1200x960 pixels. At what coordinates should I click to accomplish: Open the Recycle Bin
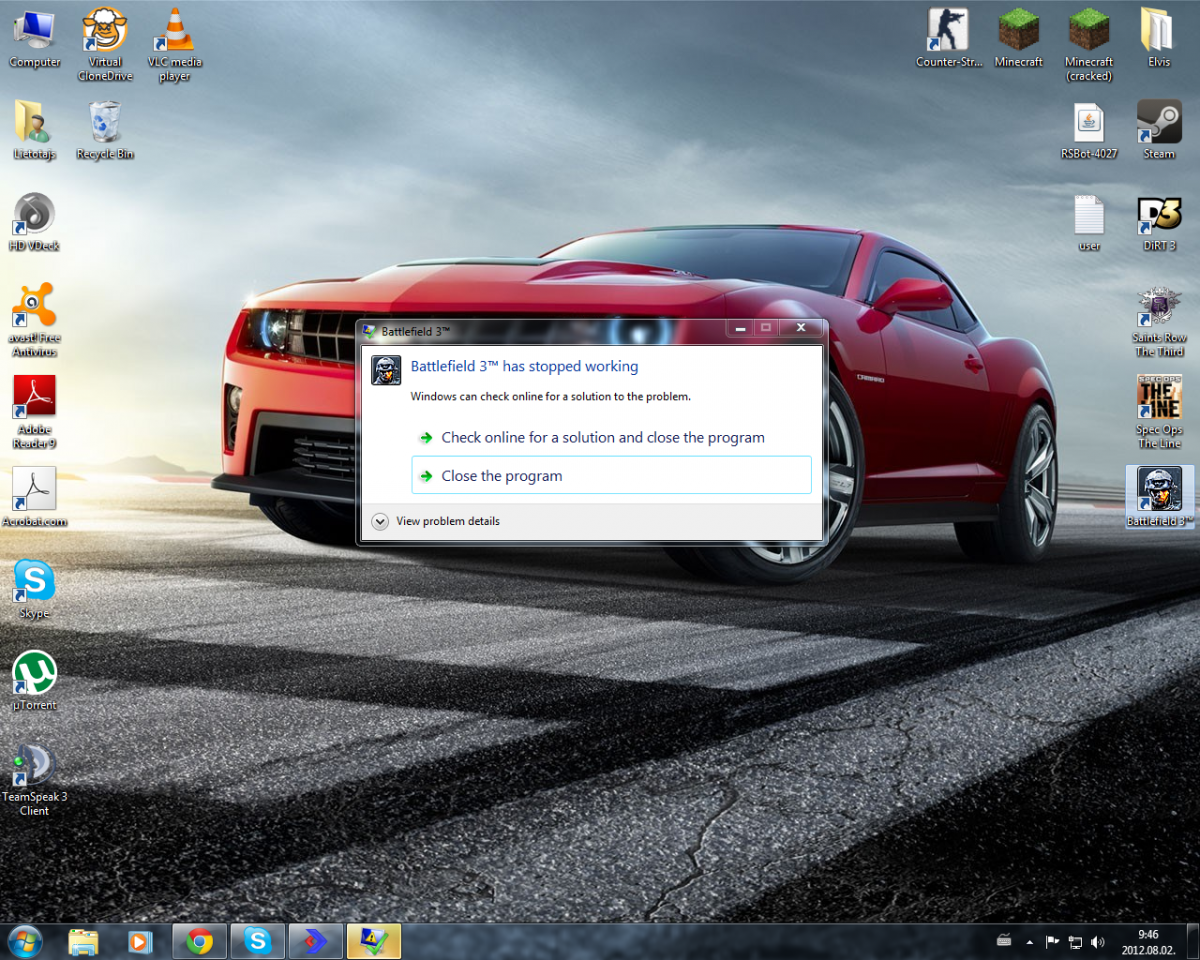click(105, 130)
